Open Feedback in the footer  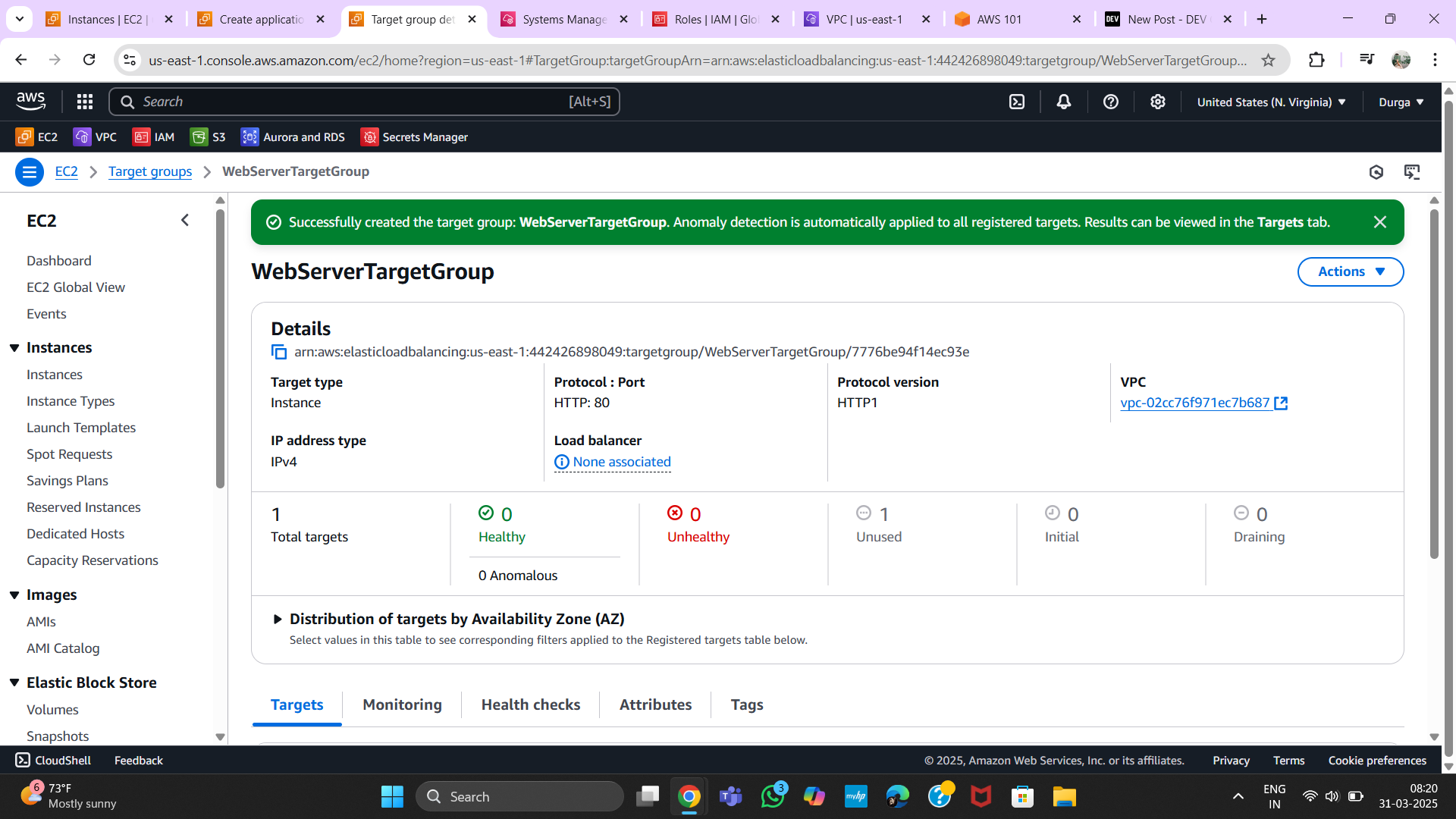[139, 761]
